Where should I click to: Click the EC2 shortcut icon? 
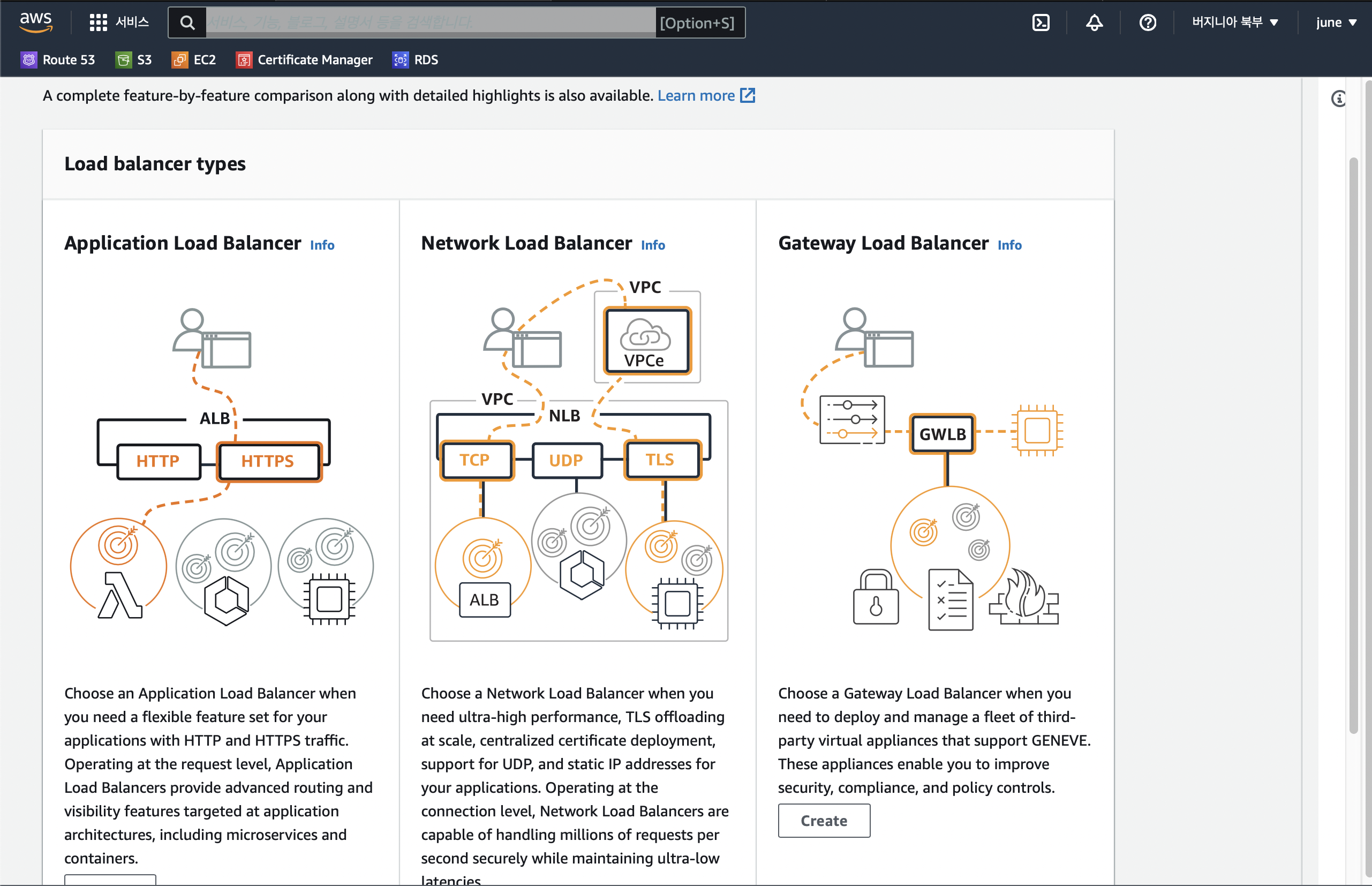(x=179, y=60)
